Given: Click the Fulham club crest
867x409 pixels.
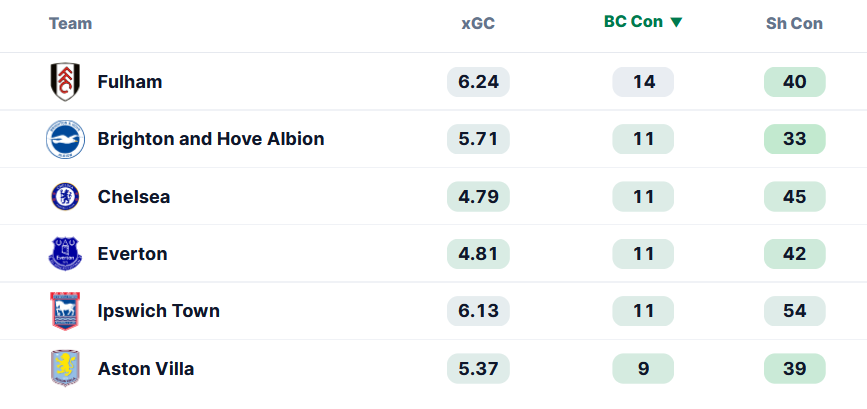Looking at the screenshot, I should point(65,82).
